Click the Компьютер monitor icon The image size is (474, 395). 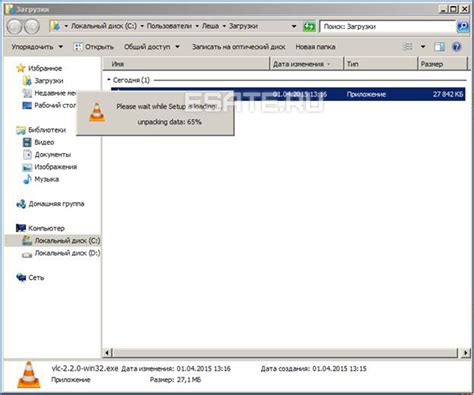pyautogui.click(x=21, y=228)
